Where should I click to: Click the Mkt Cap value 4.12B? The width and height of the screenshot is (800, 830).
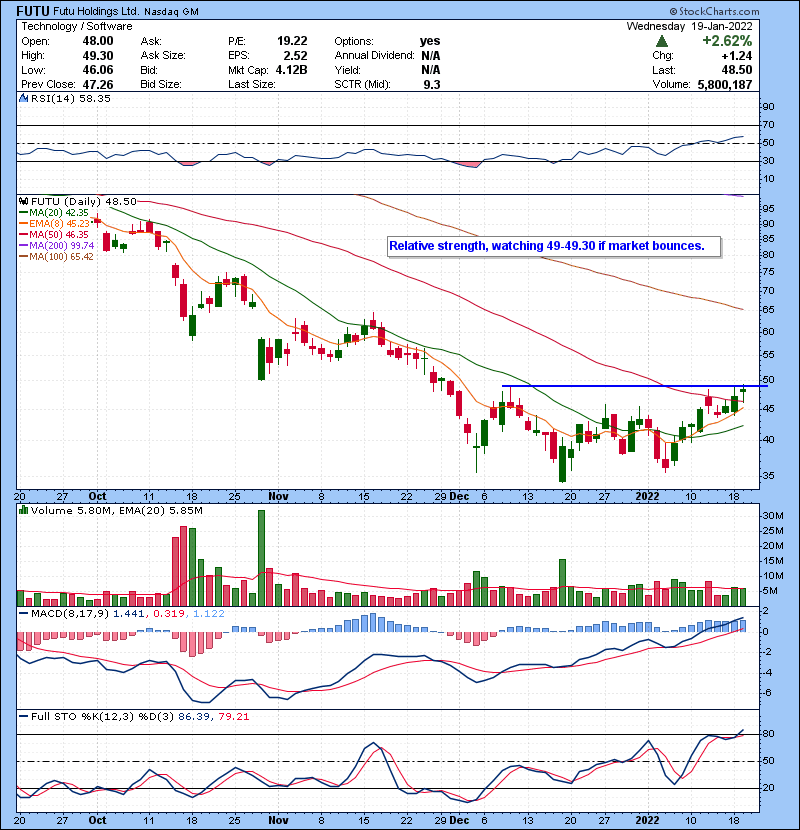tap(292, 70)
